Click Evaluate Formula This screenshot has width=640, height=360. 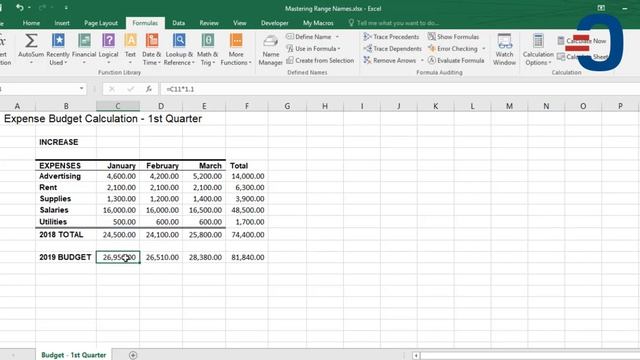pyautogui.click(x=456, y=60)
